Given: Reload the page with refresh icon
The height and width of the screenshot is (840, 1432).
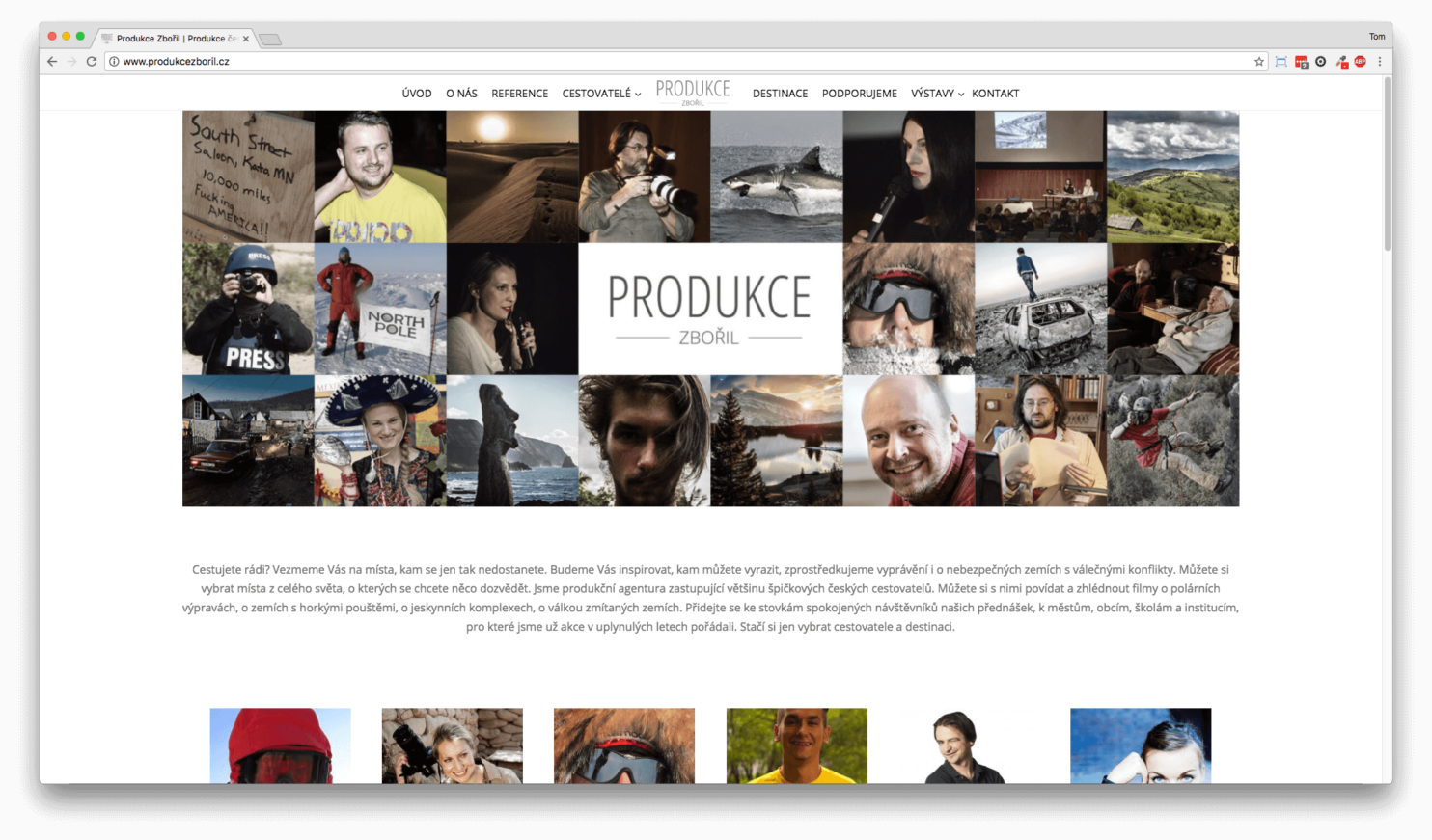Looking at the screenshot, I should click(92, 62).
